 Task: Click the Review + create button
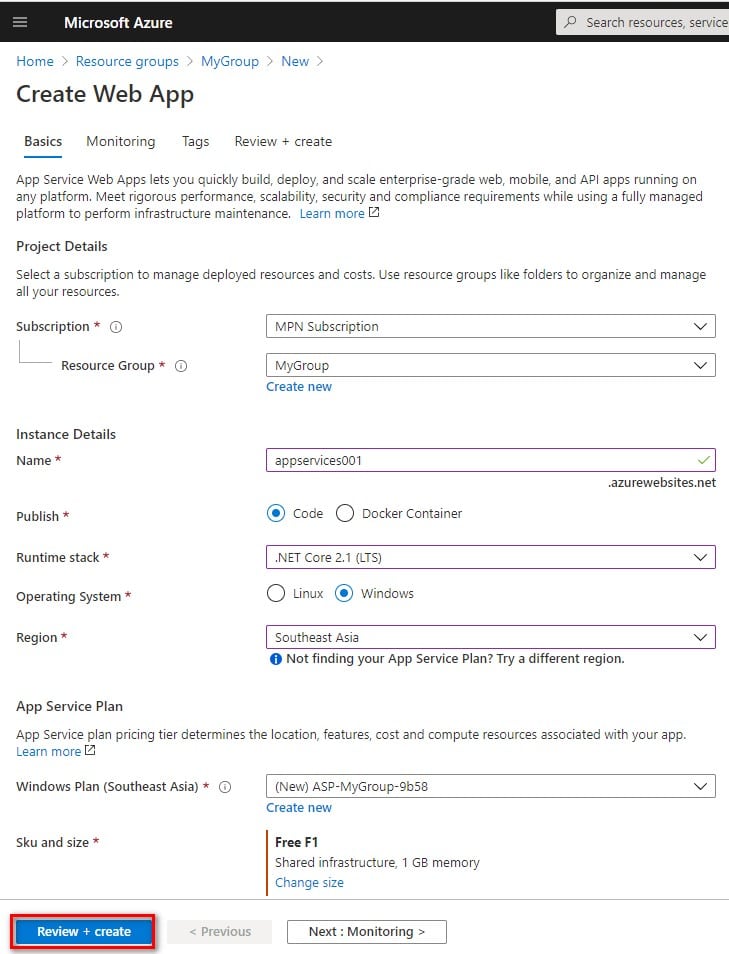point(83,931)
